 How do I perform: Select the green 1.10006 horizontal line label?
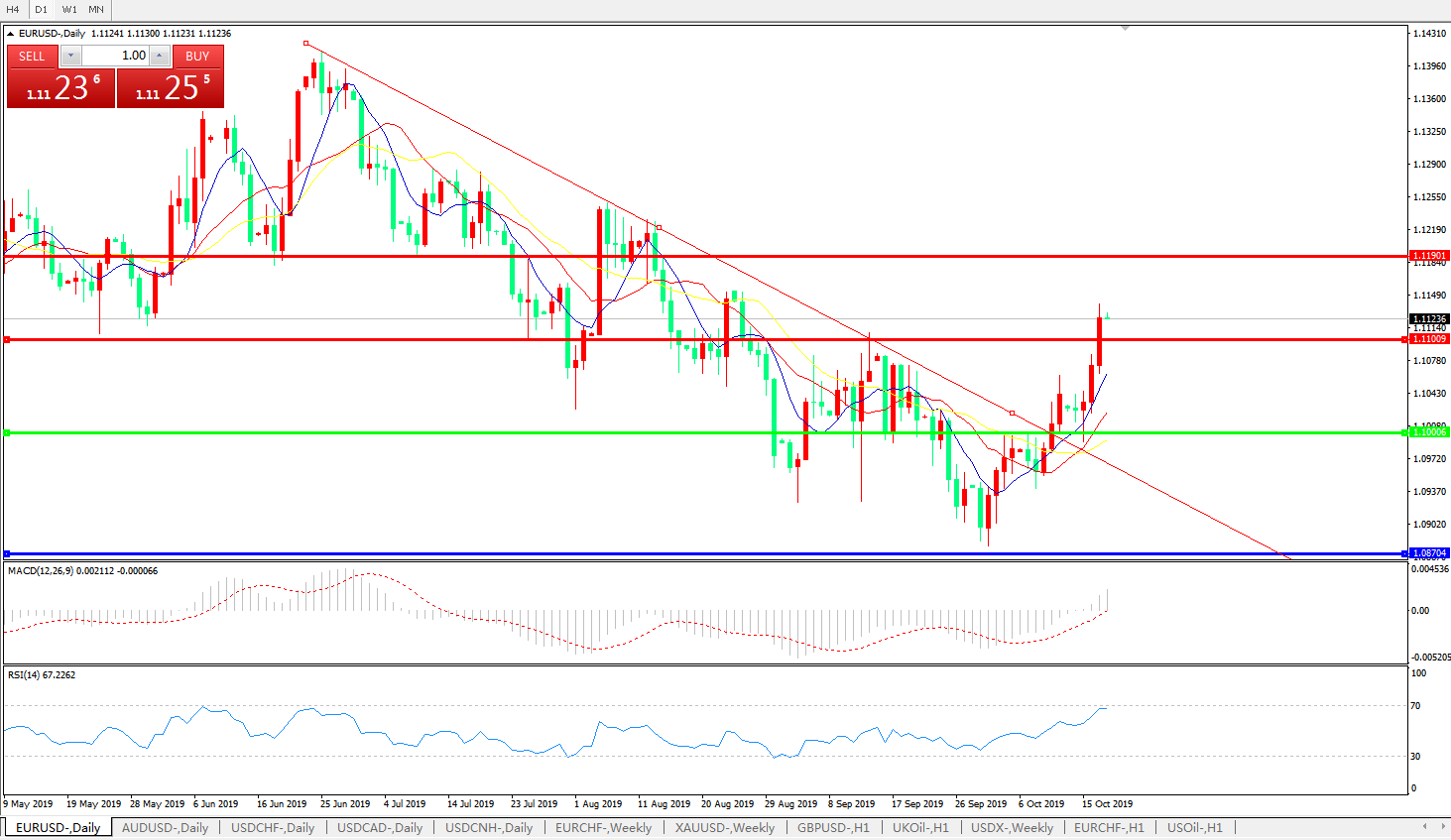click(x=1429, y=432)
